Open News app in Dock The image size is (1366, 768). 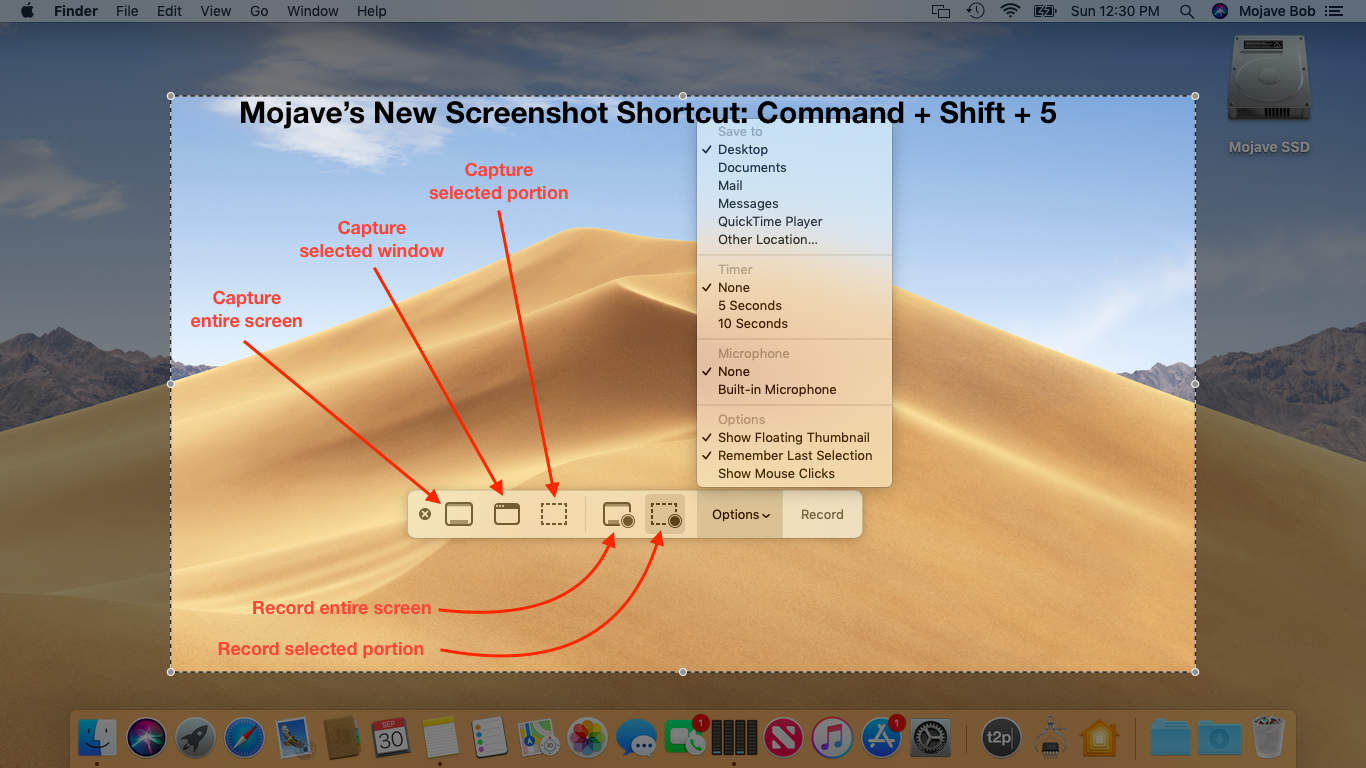pyautogui.click(x=784, y=738)
